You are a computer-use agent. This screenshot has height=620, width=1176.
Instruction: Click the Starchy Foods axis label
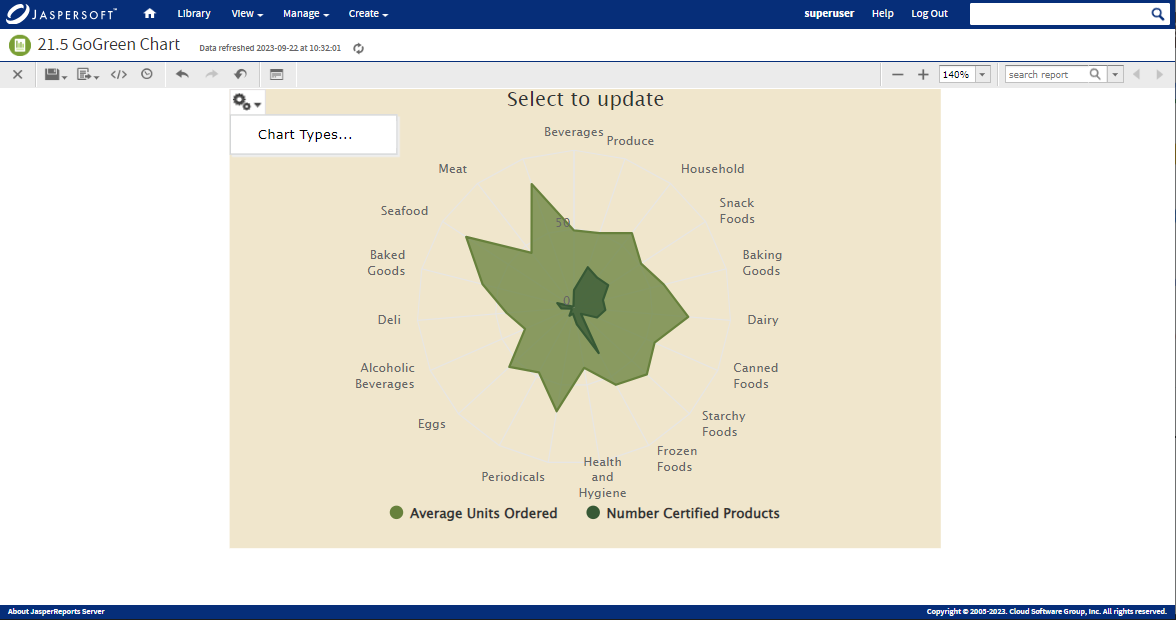722,424
